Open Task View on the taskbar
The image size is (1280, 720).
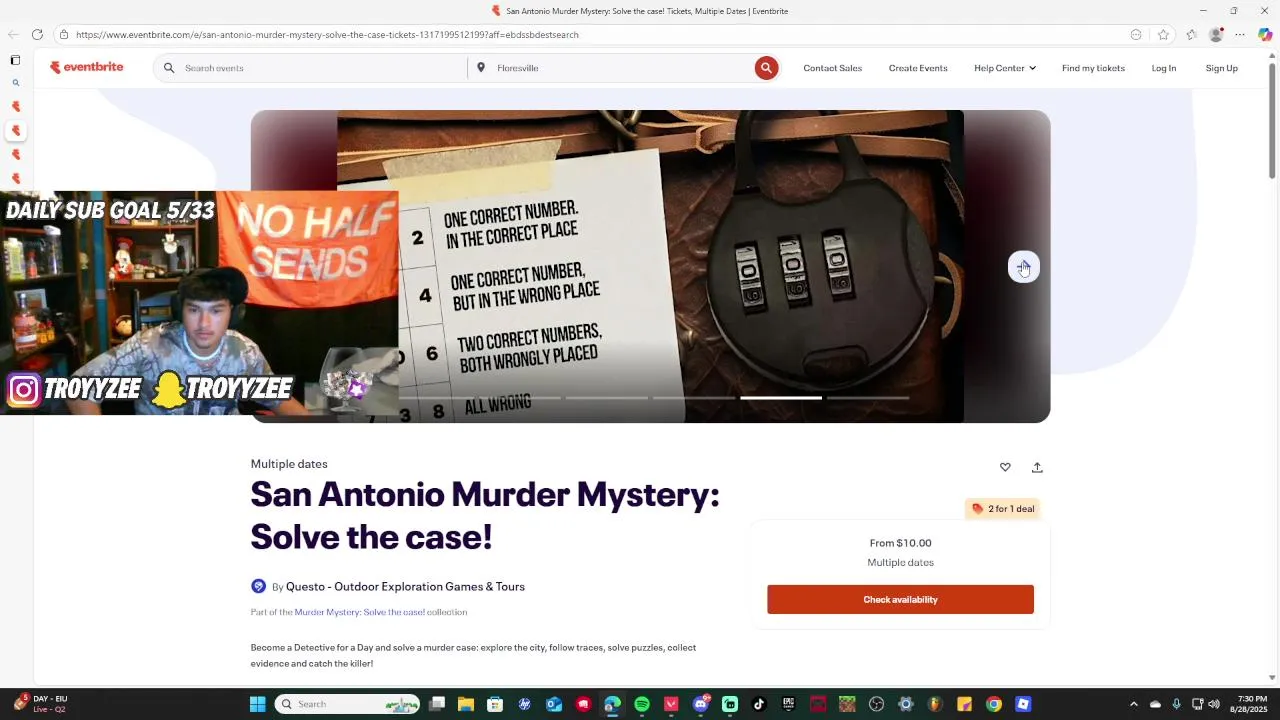(x=437, y=704)
